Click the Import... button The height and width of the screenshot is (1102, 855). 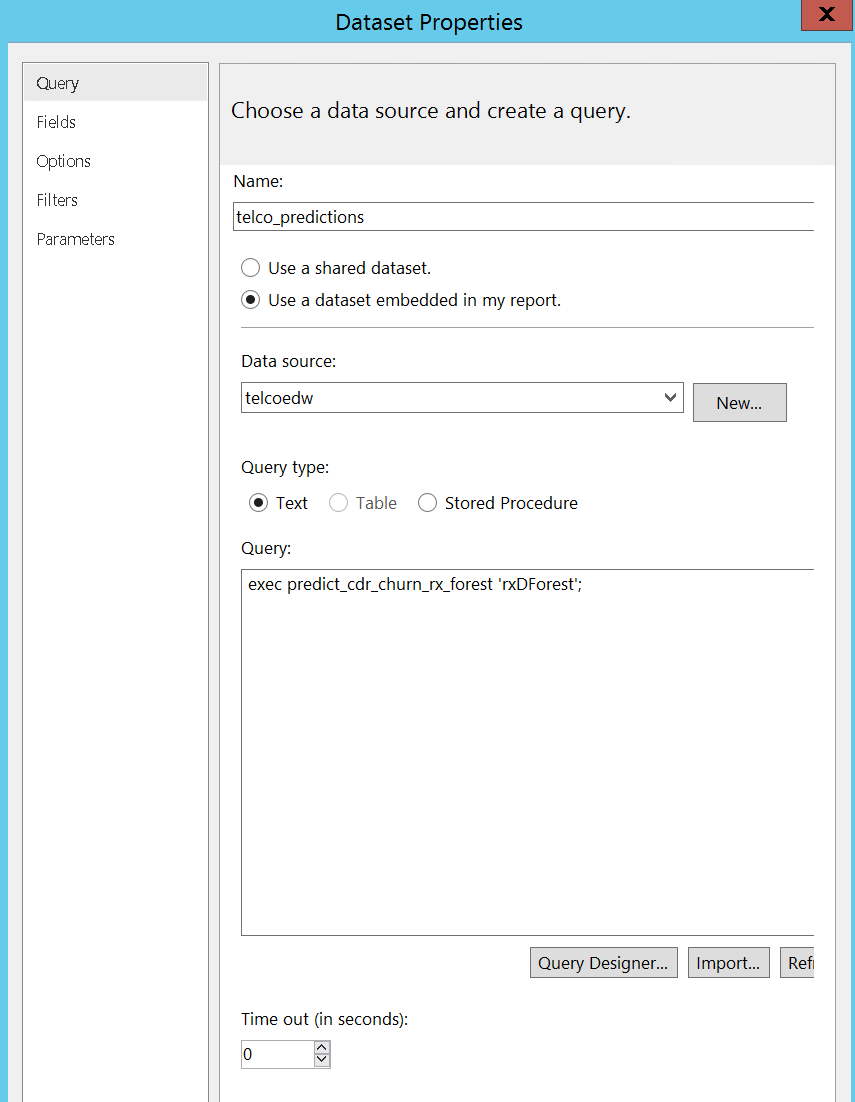tap(728, 963)
